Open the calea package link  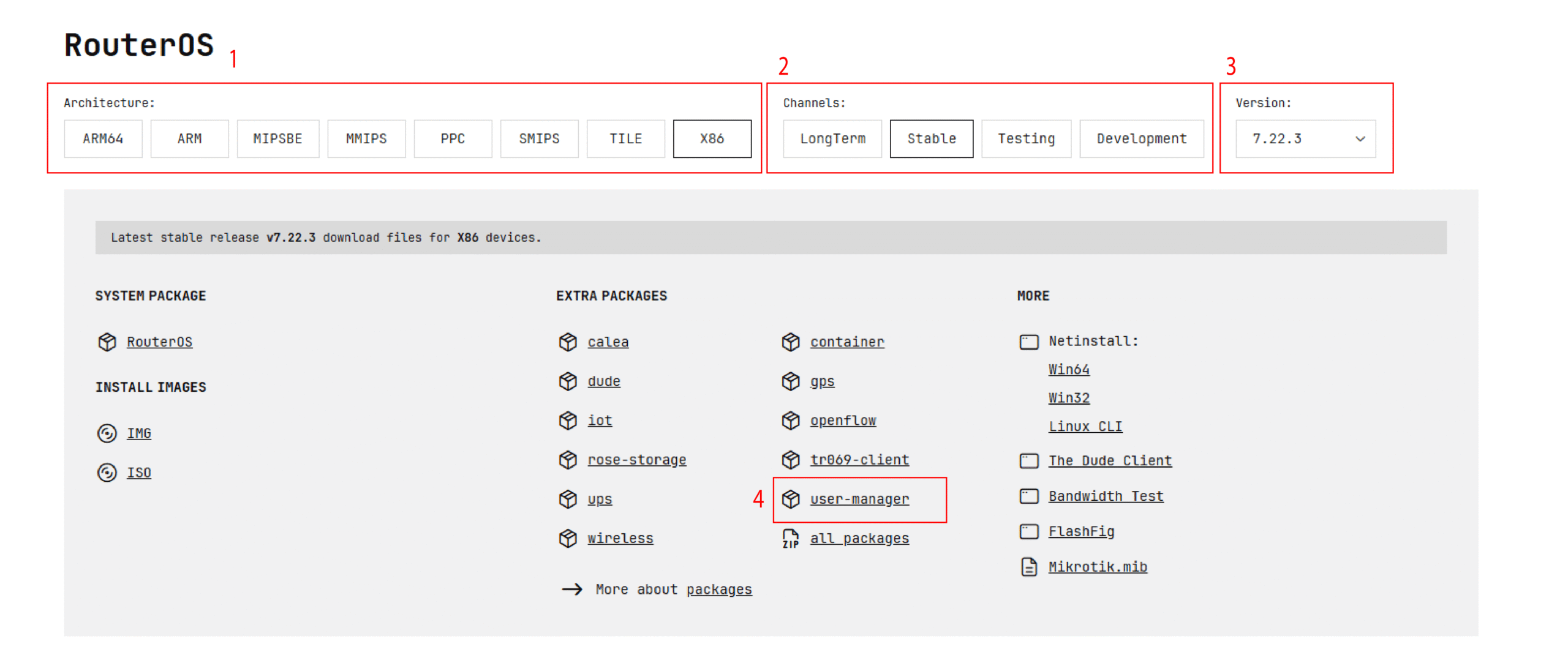point(608,342)
